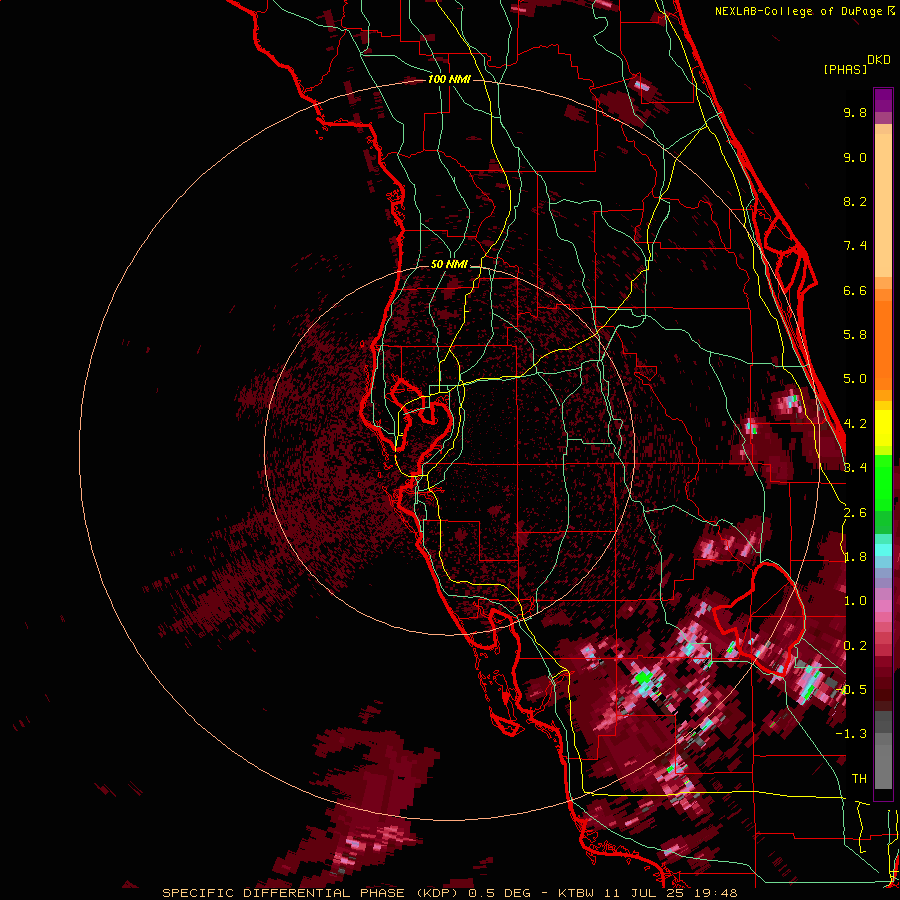This screenshot has width=900, height=900.
Task: Select the 9.8 value on the legend
Action: [855, 113]
